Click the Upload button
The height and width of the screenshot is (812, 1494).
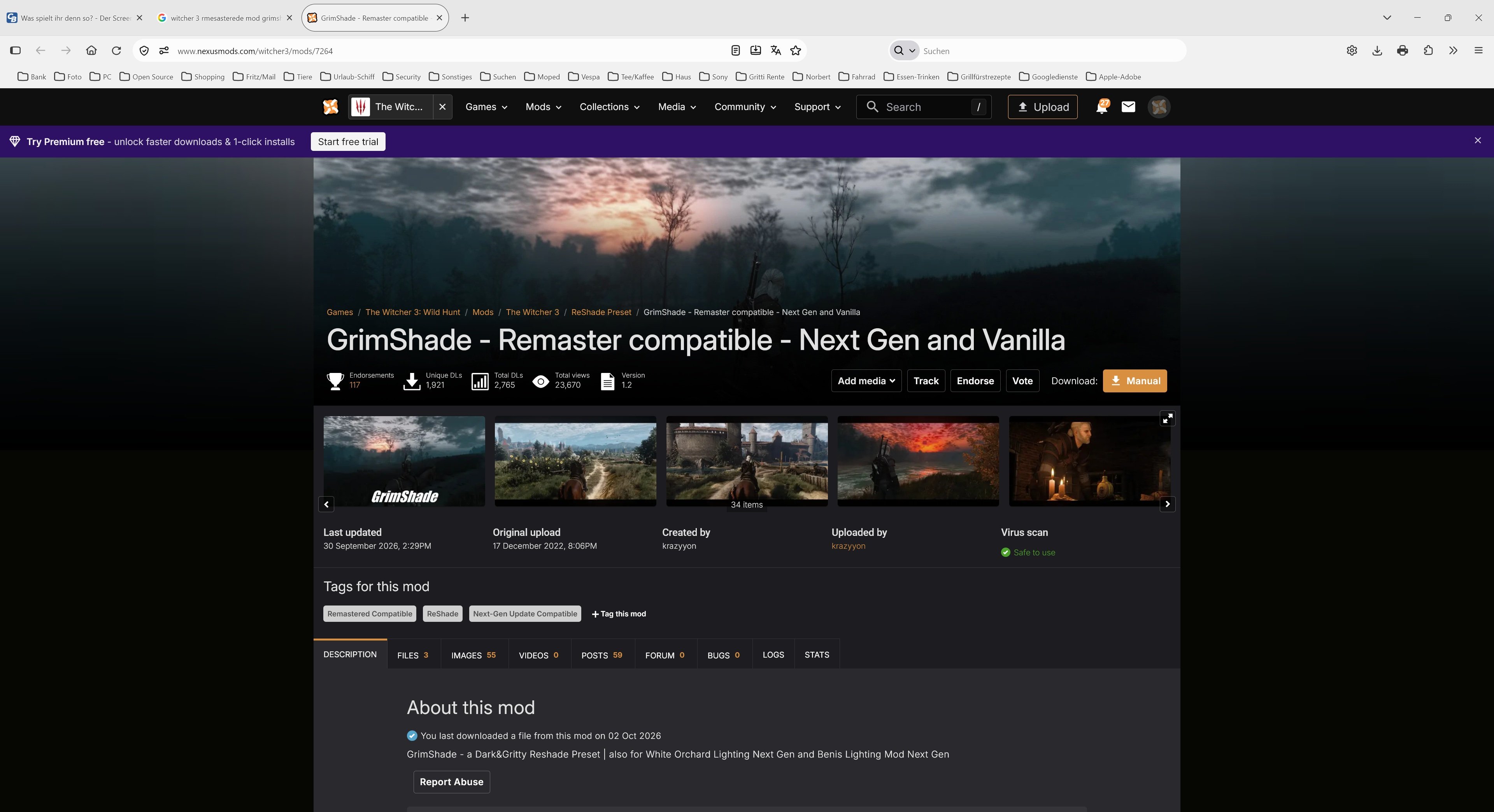(x=1042, y=107)
